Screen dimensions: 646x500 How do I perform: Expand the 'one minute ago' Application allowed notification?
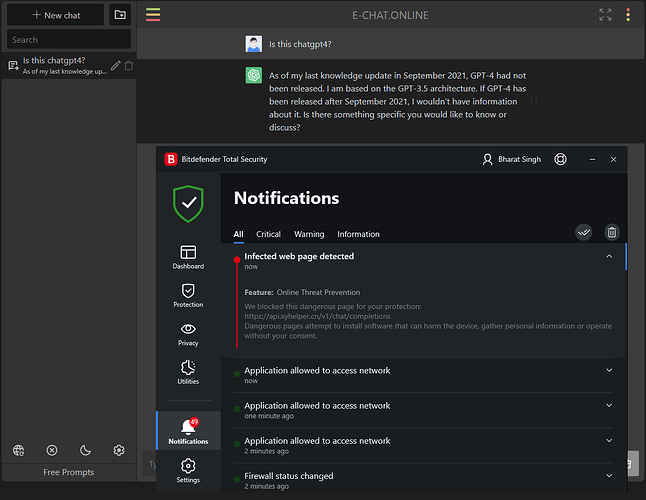coord(609,405)
